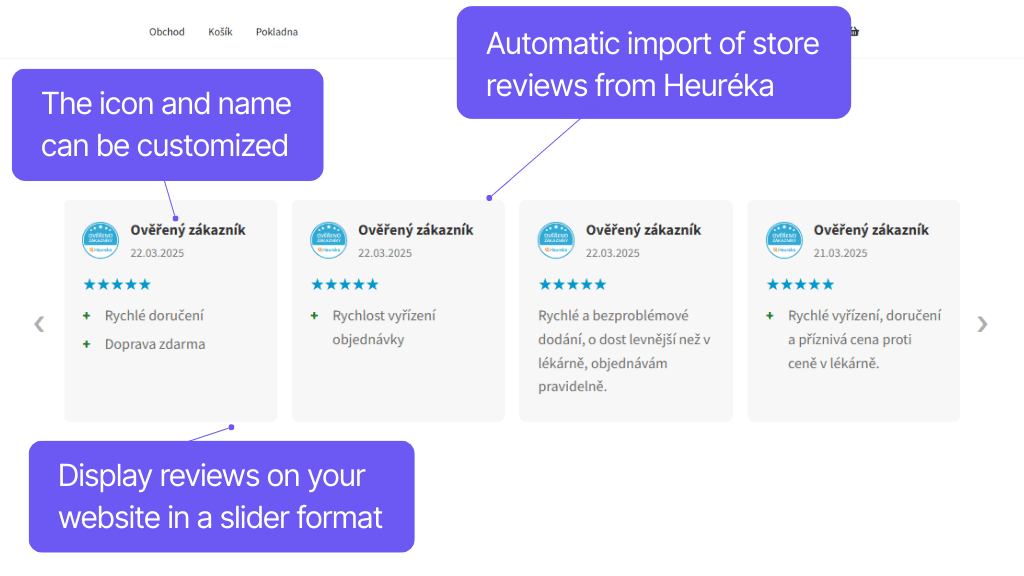Click green plus beside Rychlost vyřízení objednávky
The height and width of the screenshot is (576, 1024).
[x=314, y=316]
